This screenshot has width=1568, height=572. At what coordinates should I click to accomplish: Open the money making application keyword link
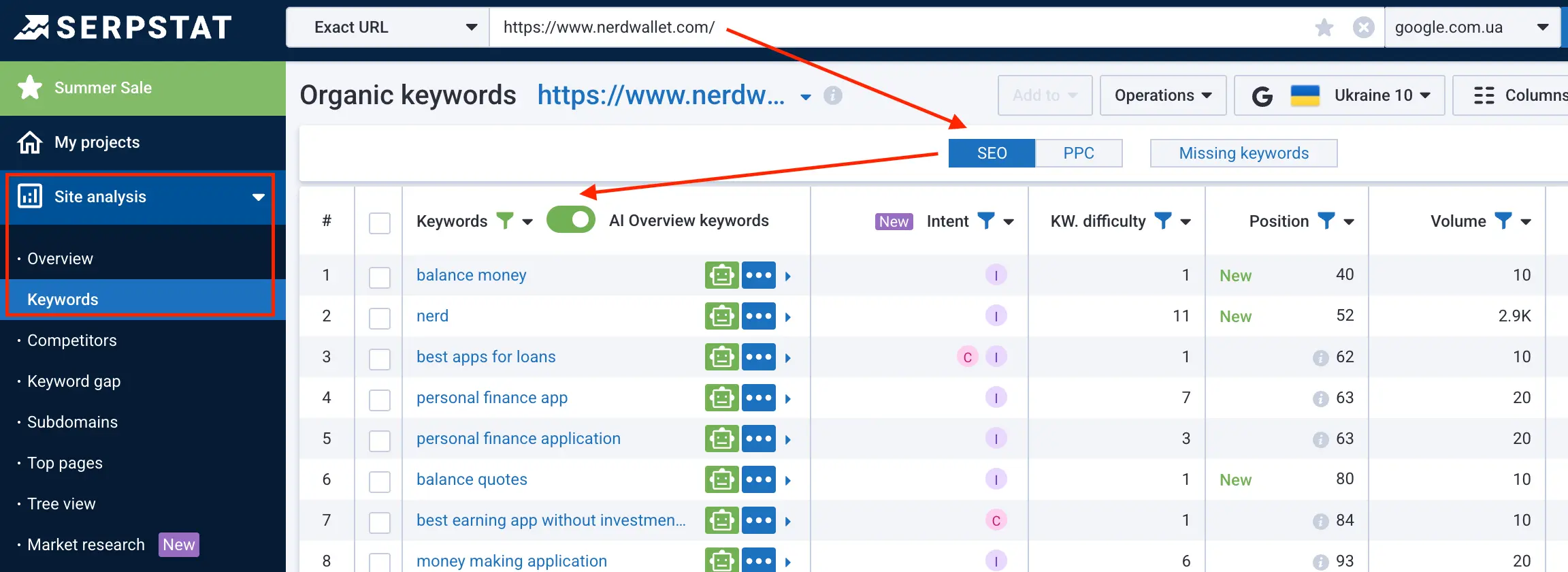click(x=511, y=561)
